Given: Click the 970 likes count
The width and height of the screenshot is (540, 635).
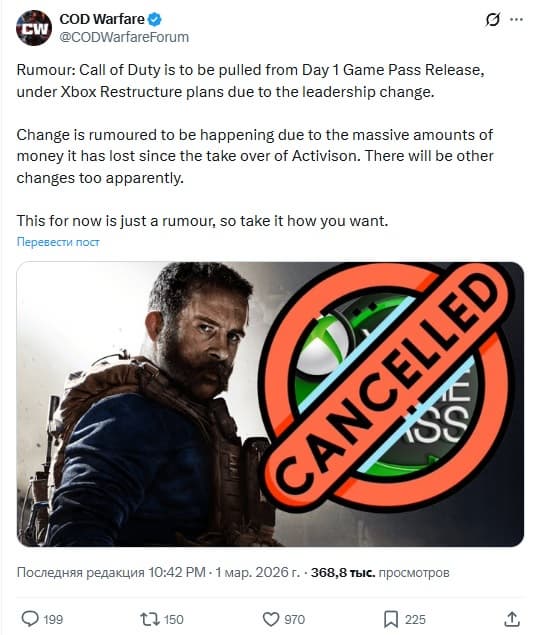Looking at the screenshot, I should point(295,620).
